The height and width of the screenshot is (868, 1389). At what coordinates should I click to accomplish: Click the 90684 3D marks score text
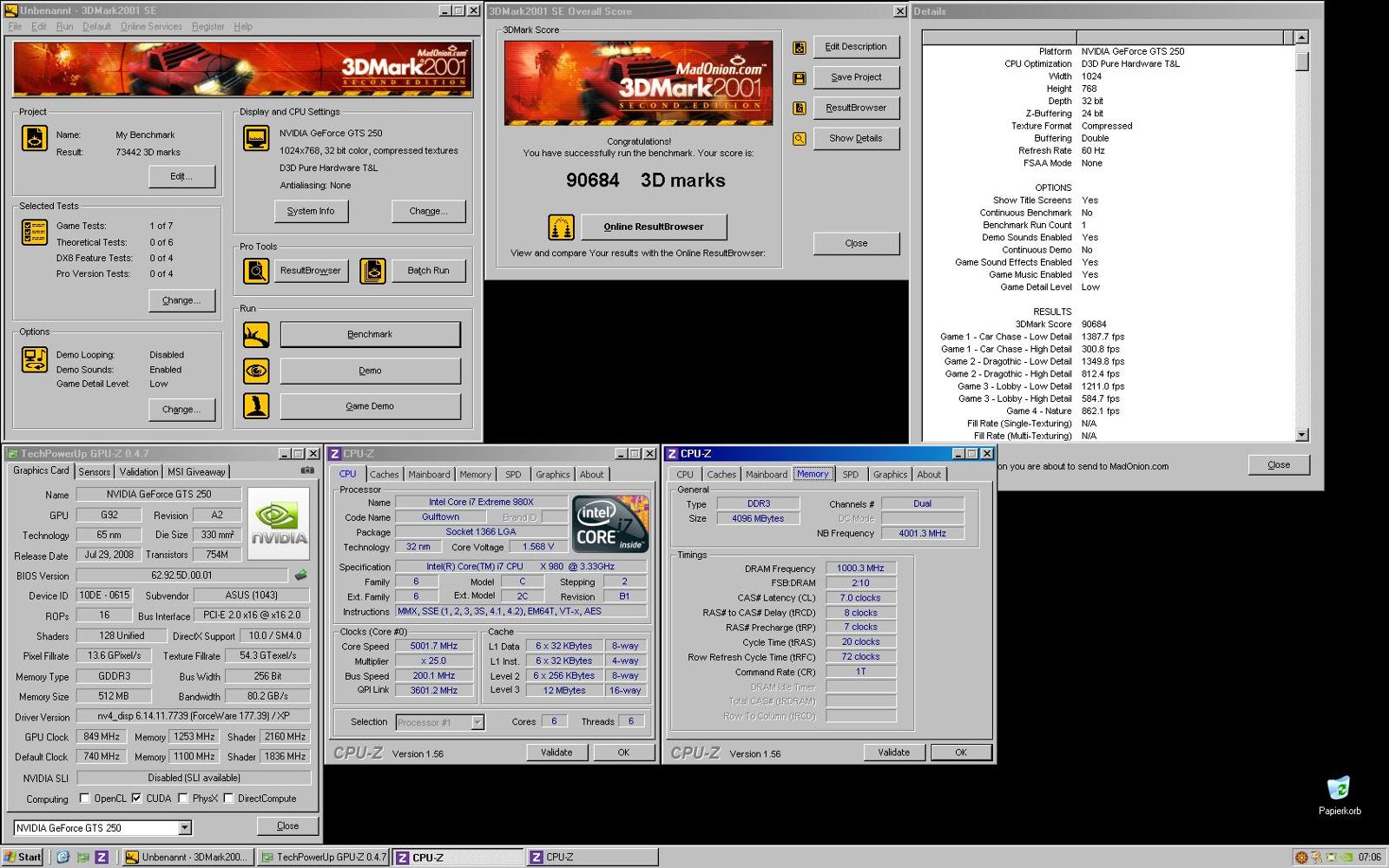coord(645,181)
